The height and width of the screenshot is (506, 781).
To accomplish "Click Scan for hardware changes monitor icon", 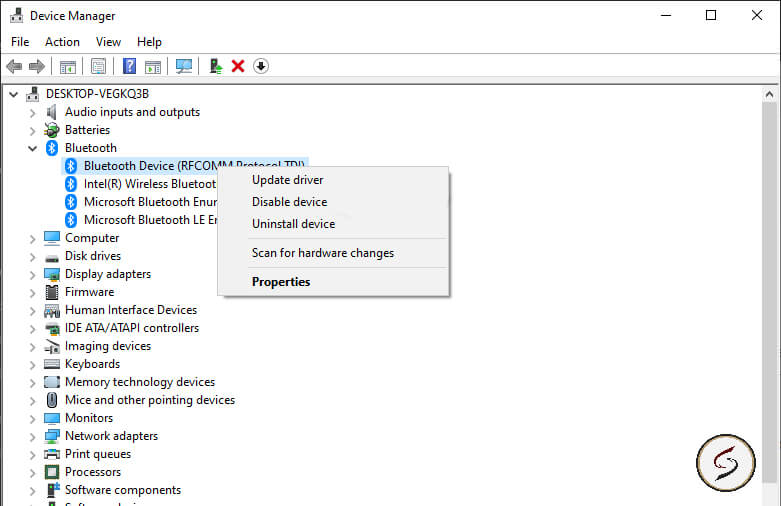I will [184, 66].
